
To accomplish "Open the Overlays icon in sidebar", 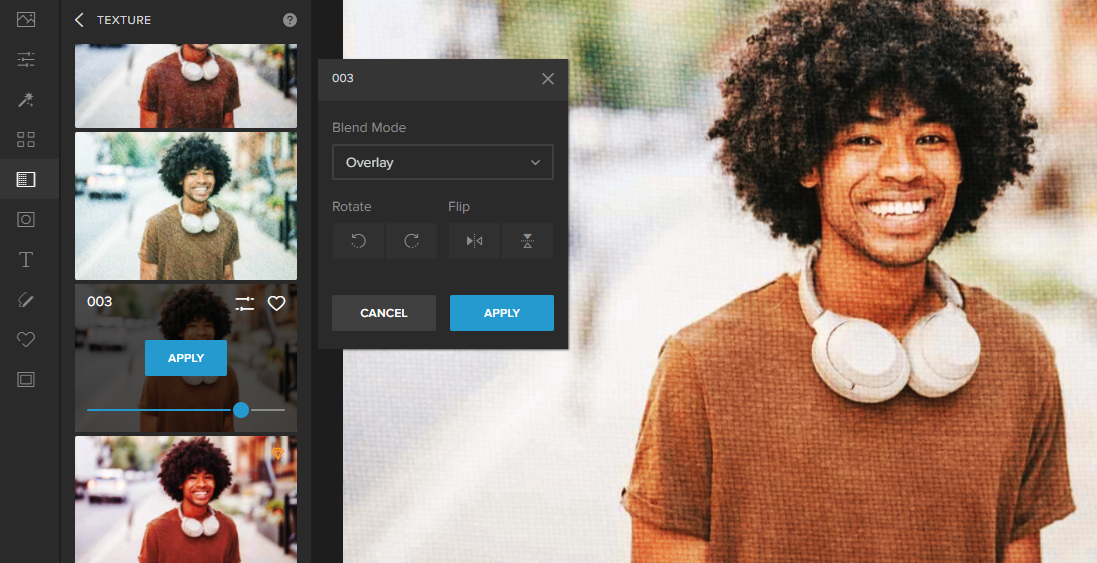I will 26,220.
